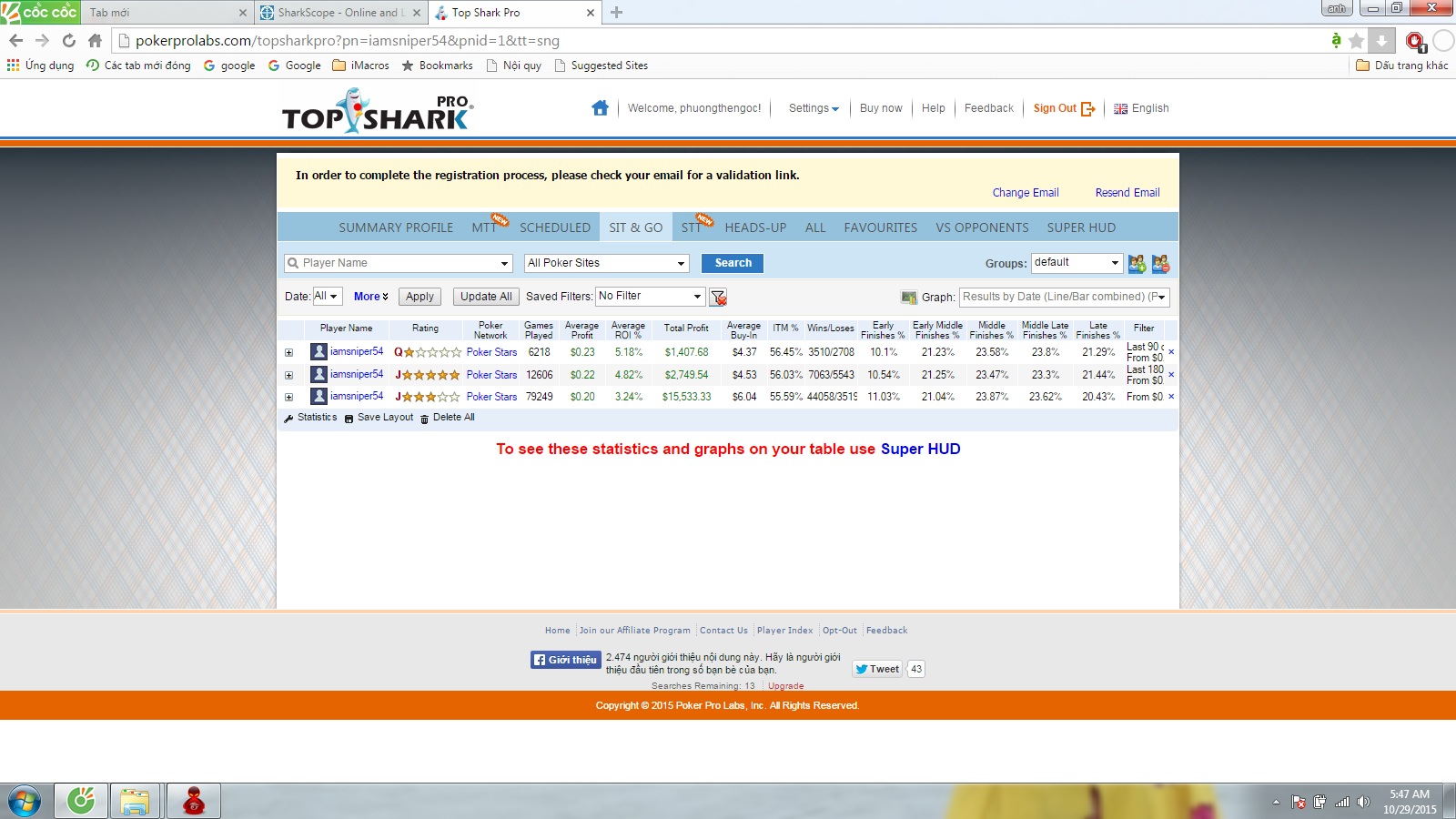Expand the 79249 games player row
1456x819 pixels.
click(288, 397)
